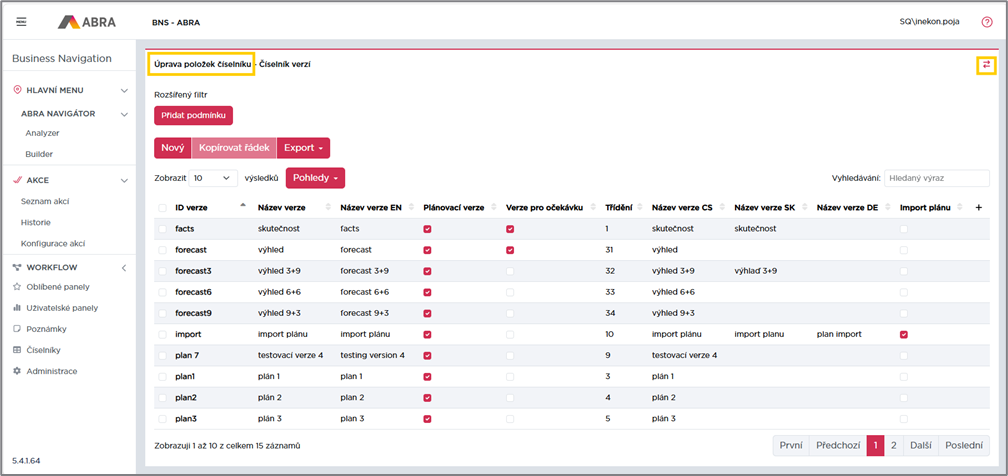Click the Další pagination button
The image size is (1008, 476).
pos(921,445)
